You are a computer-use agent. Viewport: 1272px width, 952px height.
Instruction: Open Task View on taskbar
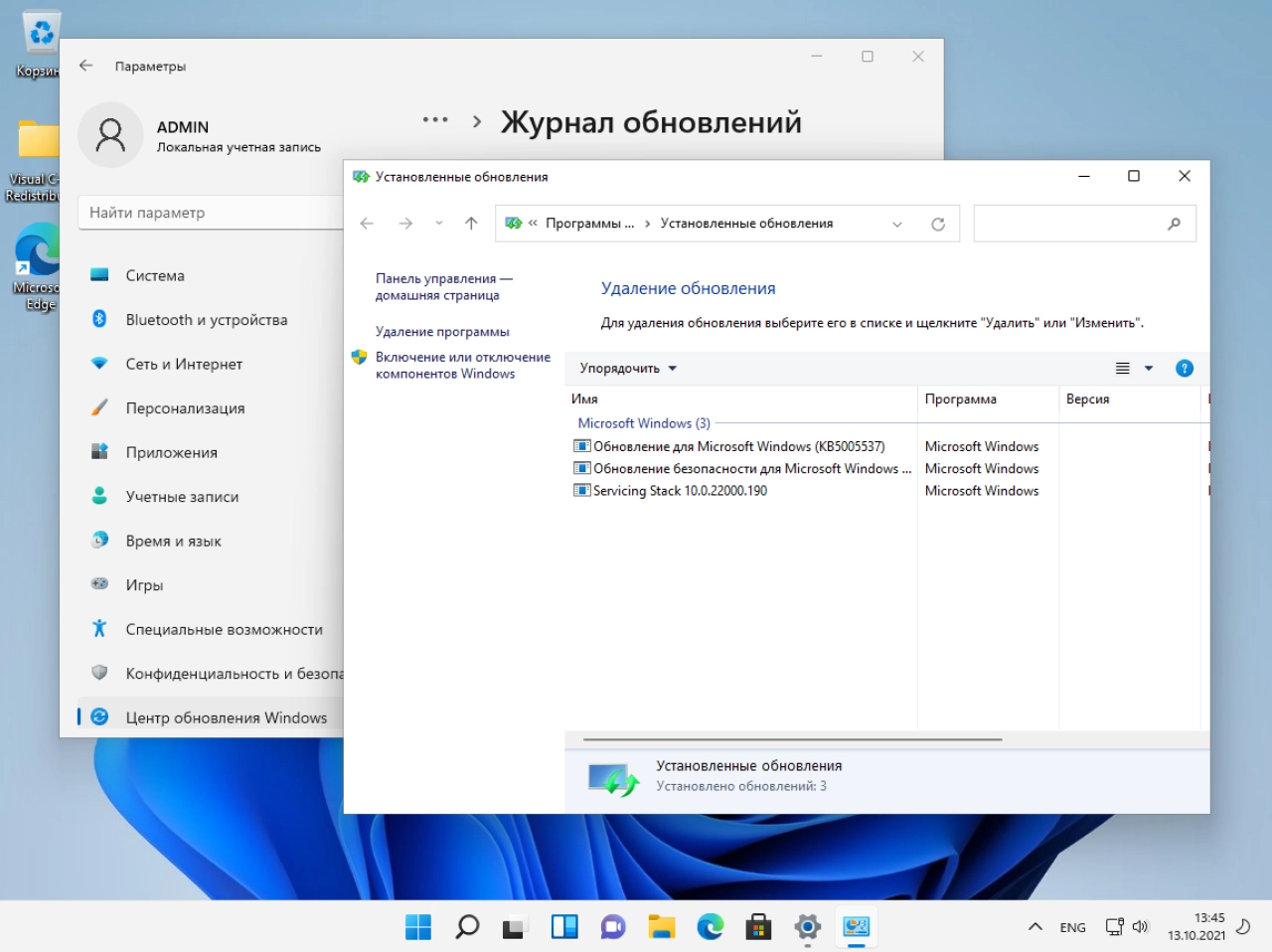pyautogui.click(x=515, y=927)
